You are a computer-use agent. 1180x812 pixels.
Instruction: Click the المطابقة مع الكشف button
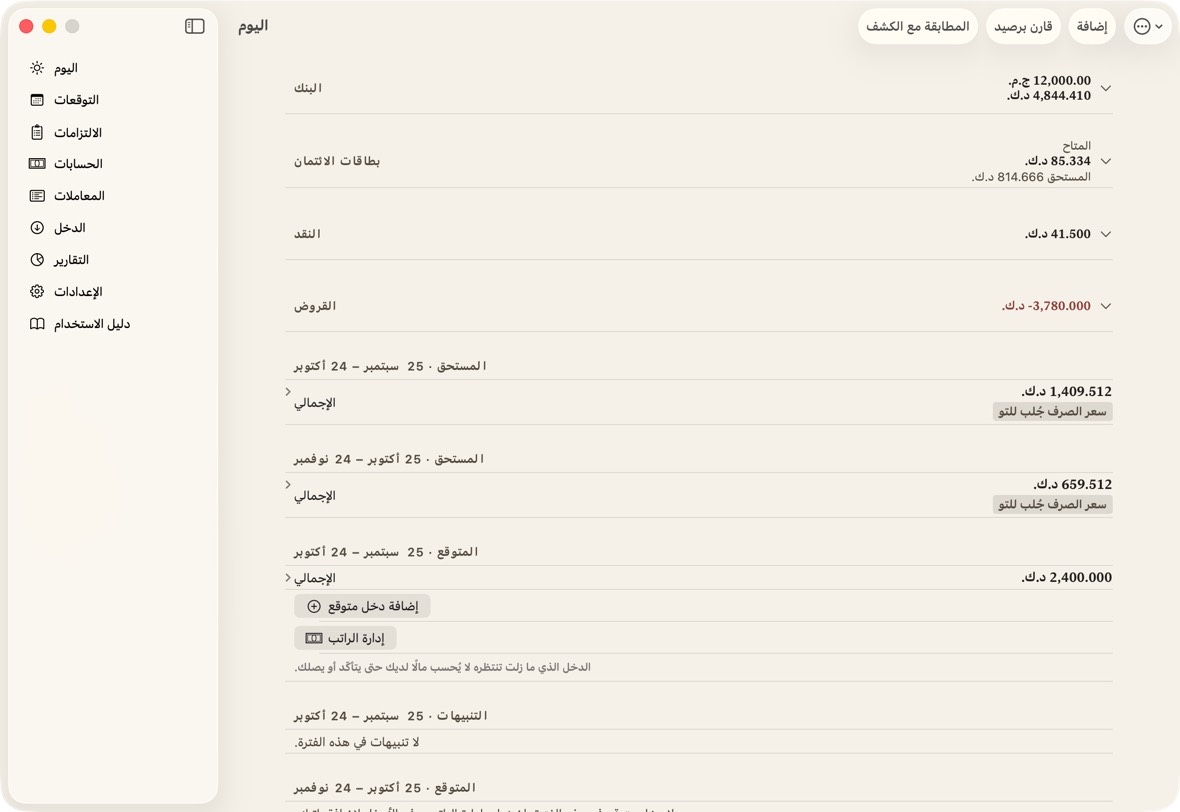[917, 26]
